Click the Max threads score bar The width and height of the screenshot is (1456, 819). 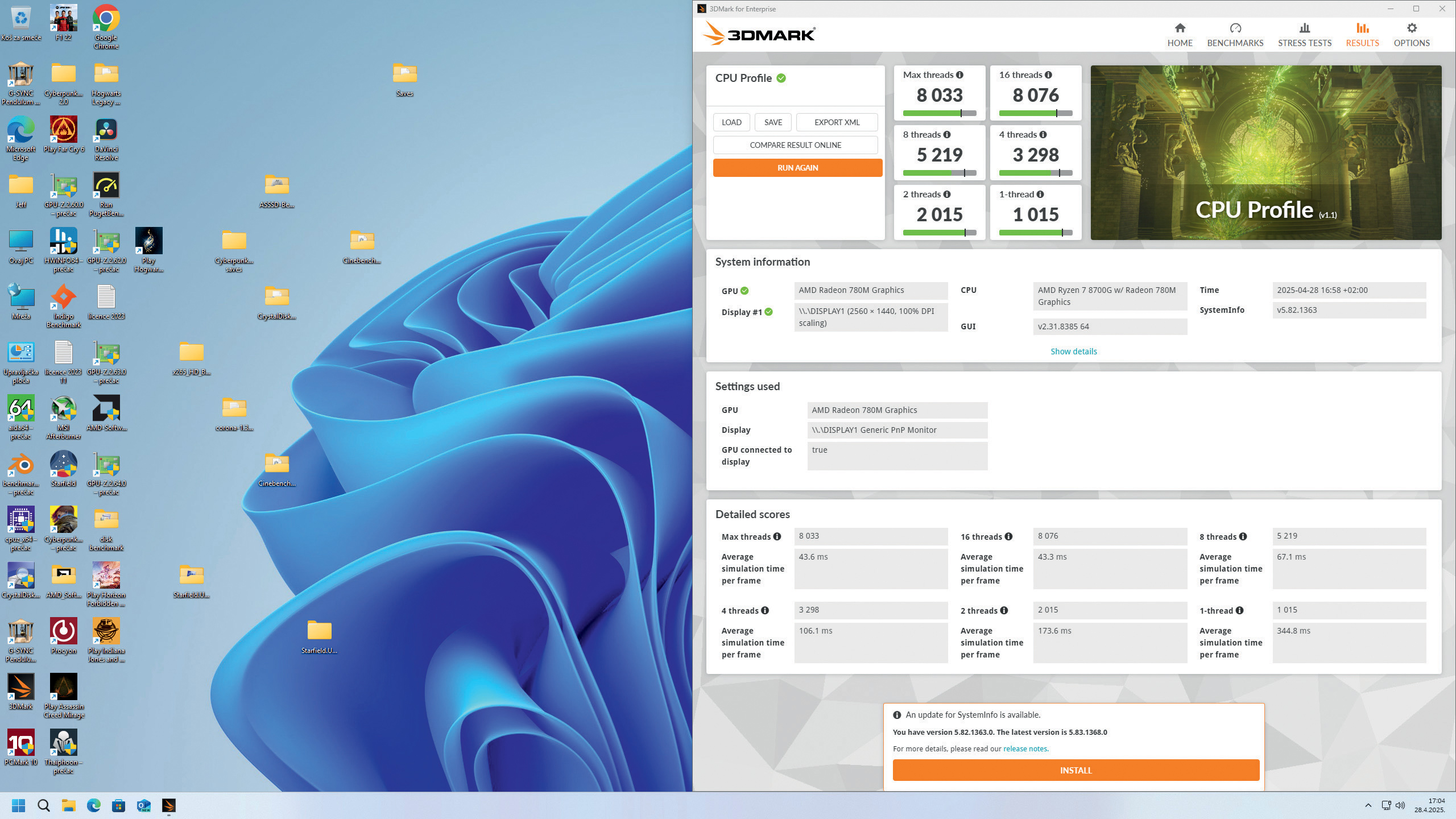939,113
